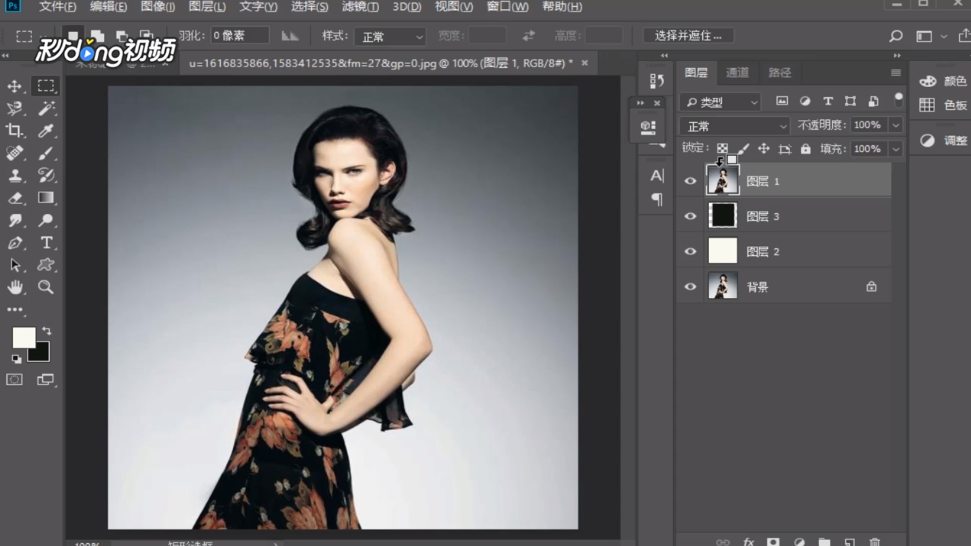971x546 pixels.
Task: Expand the toolbar double-arrow
Action: [6, 55]
